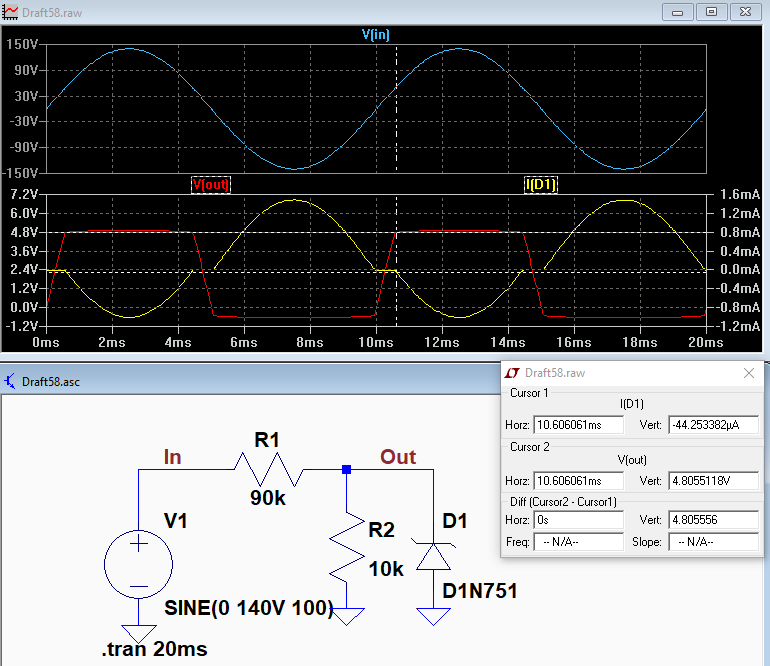
Task: Click the V1 component name label
Action: pos(175,521)
